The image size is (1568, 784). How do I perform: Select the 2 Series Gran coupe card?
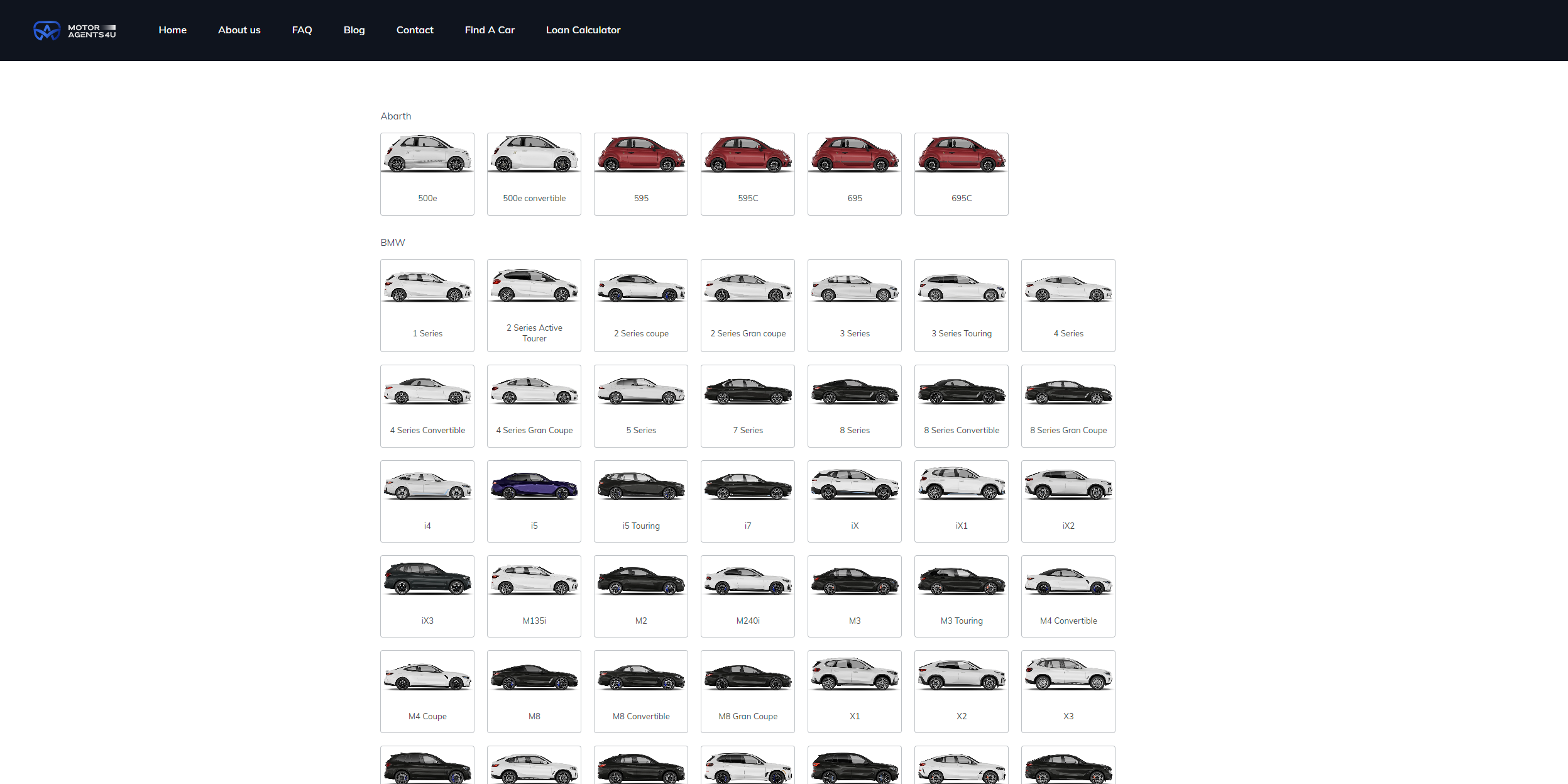tap(748, 306)
